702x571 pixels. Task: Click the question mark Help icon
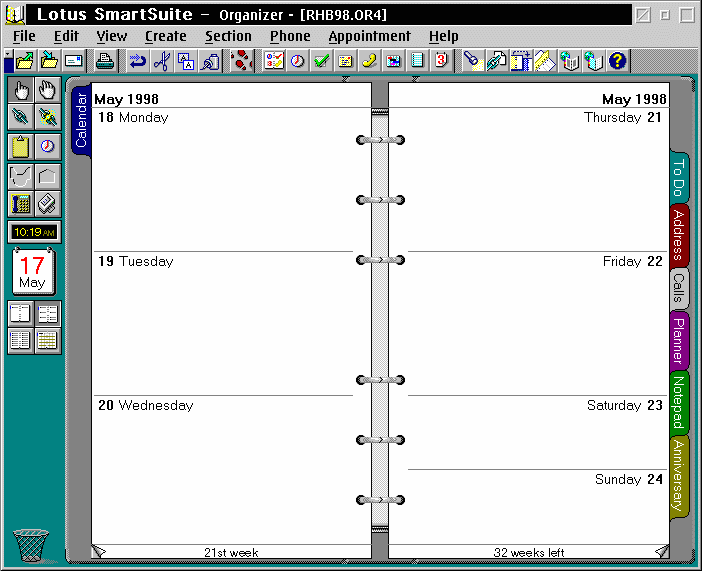[x=617, y=61]
